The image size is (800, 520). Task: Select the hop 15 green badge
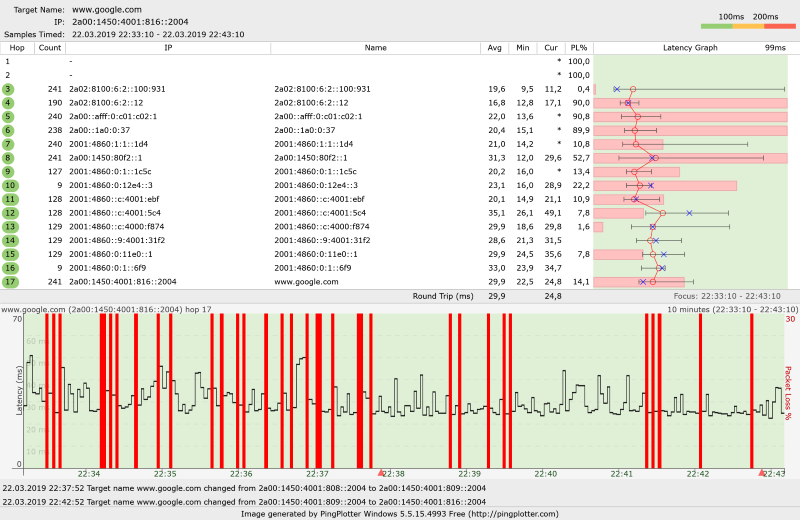(x=10, y=255)
